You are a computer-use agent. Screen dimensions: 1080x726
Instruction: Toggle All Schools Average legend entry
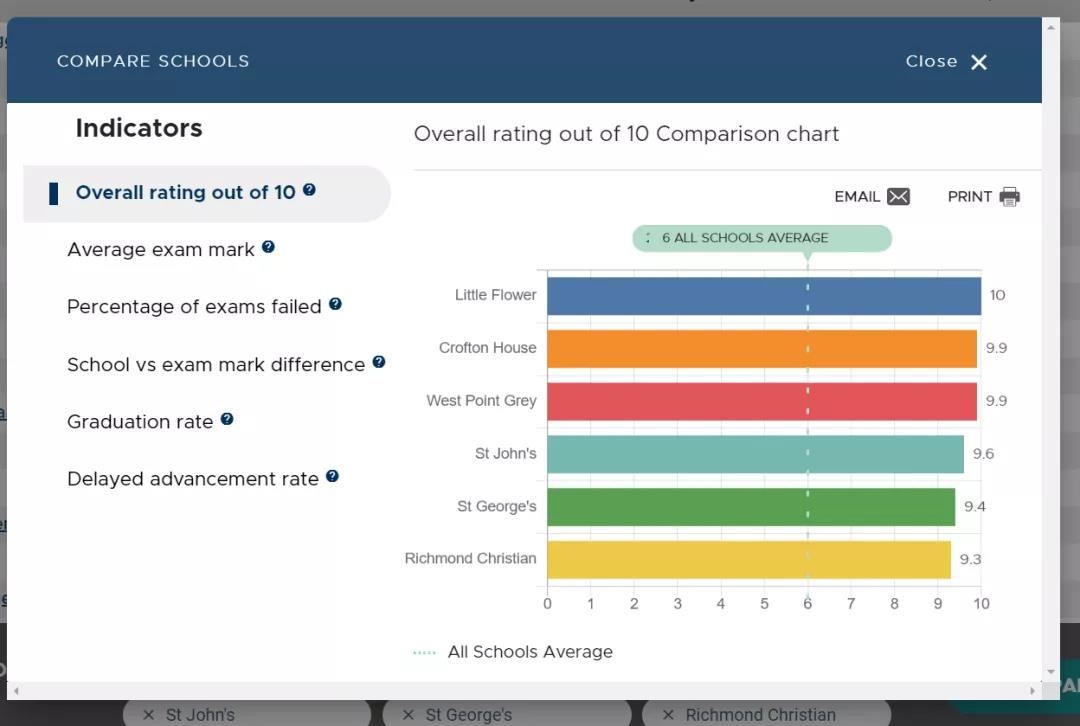tap(529, 652)
